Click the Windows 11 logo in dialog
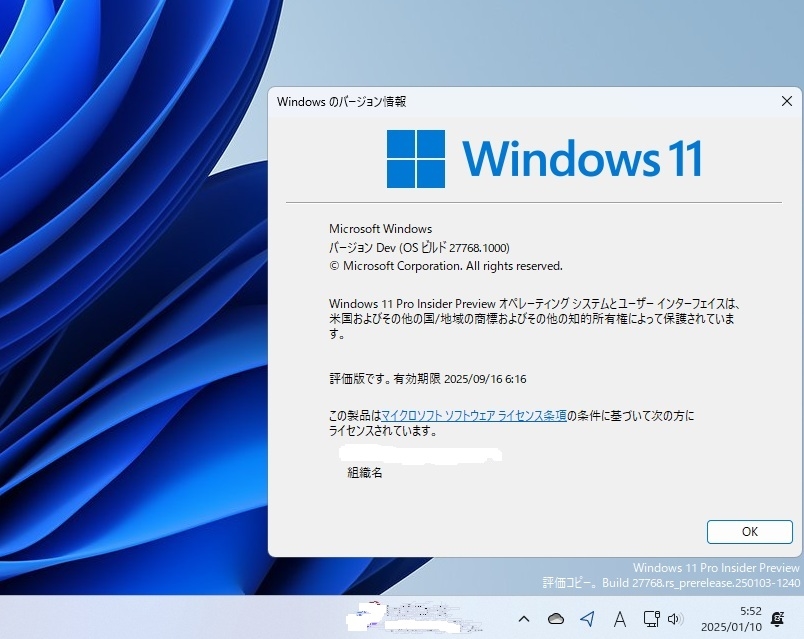 544,159
